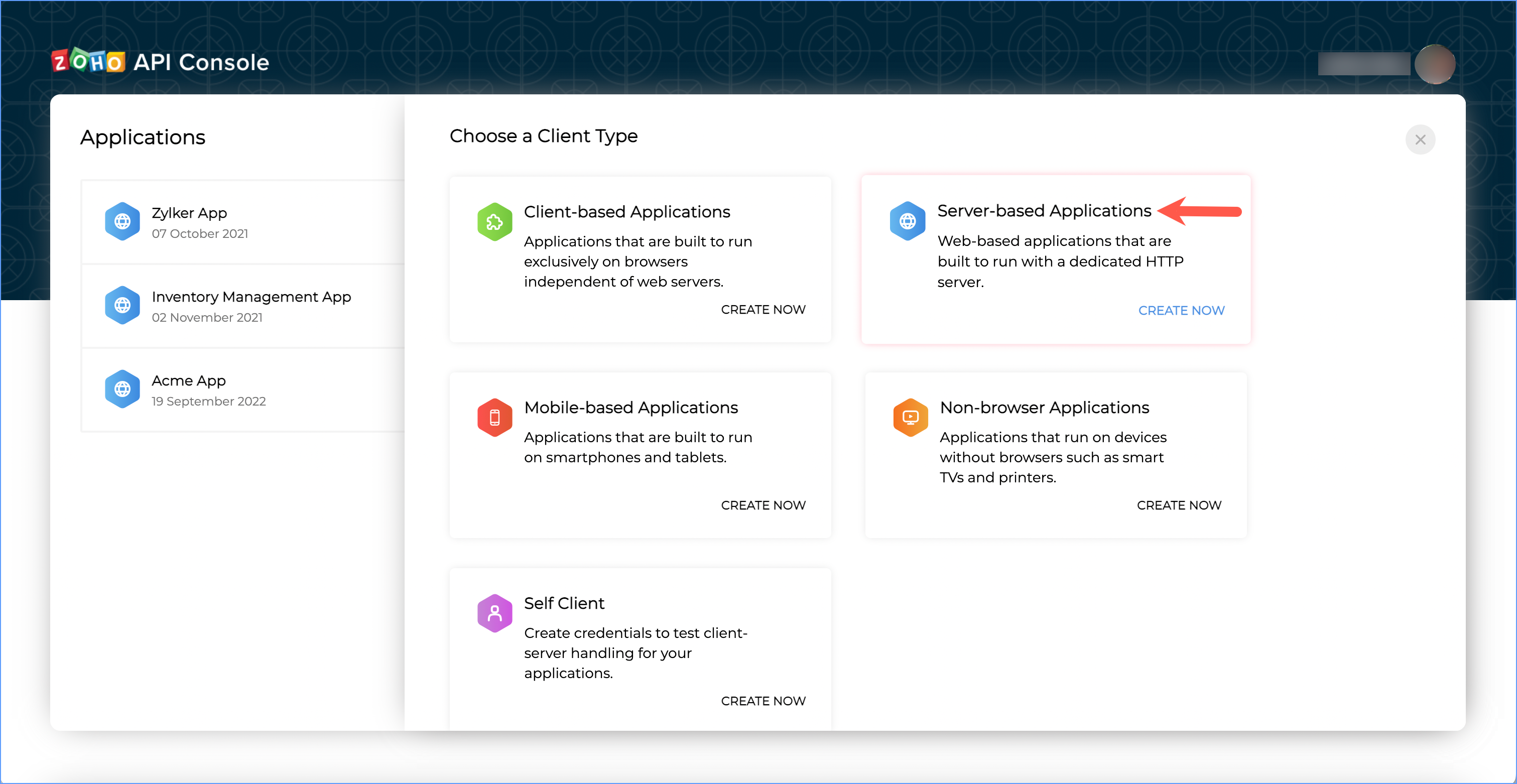Click the Inventory Management App globe icon
The height and width of the screenshot is (784, 1517).
[x=122, y=305]
